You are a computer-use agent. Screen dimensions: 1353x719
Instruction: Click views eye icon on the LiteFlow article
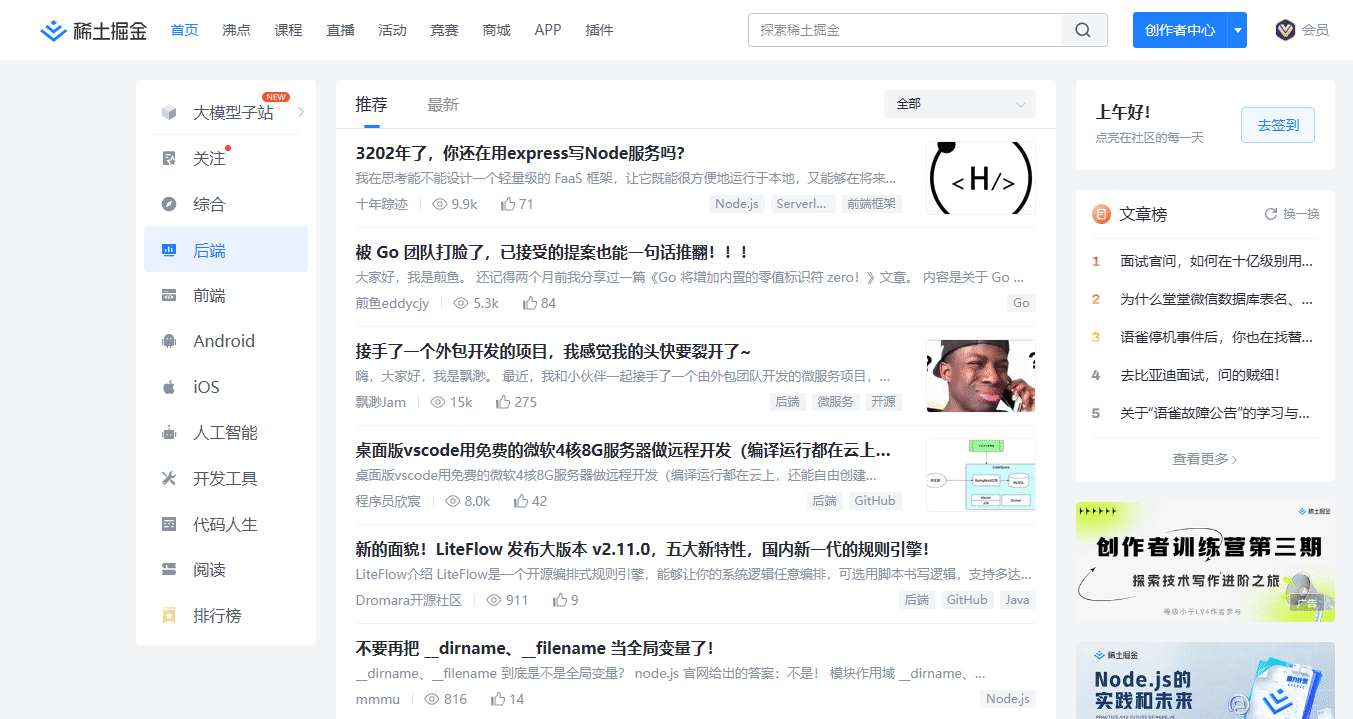point(494,600)
